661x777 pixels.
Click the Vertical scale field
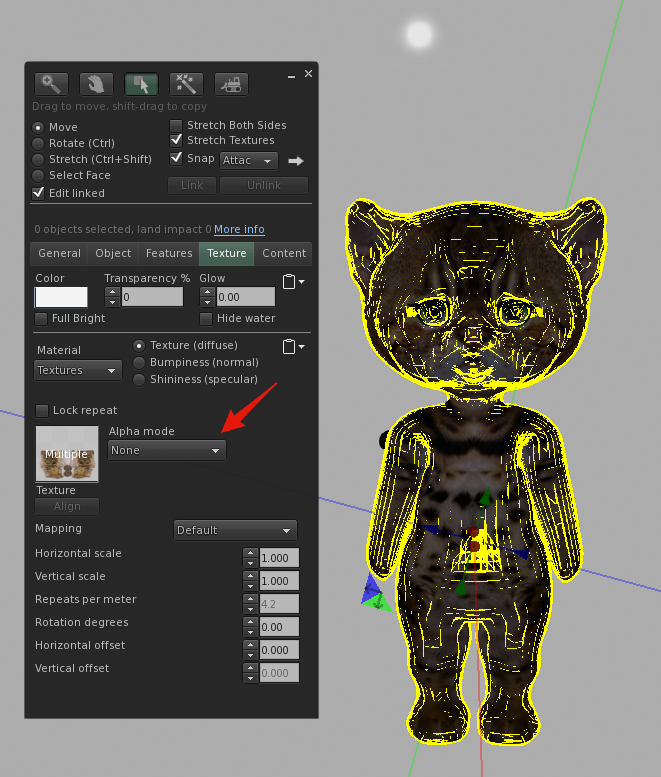[x=279, y=581]
